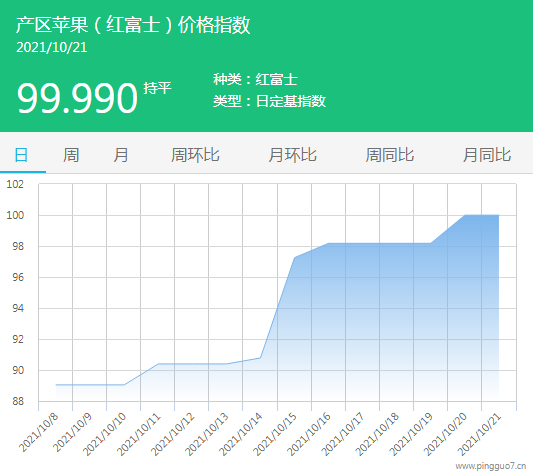Click the 2021/10/12 x-axis label
This screenshot has width=533, height=476.
coord(174,434)
